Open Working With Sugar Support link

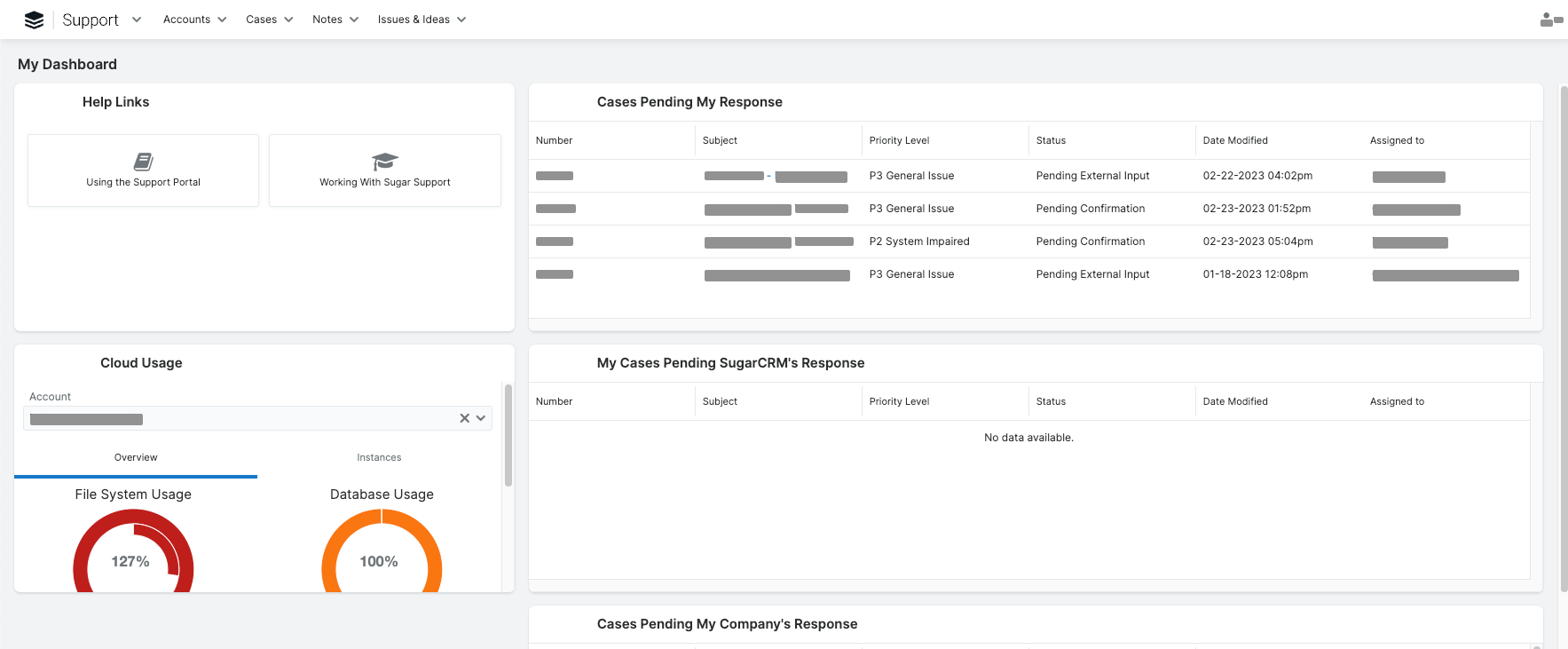click(x=385, y=170)
